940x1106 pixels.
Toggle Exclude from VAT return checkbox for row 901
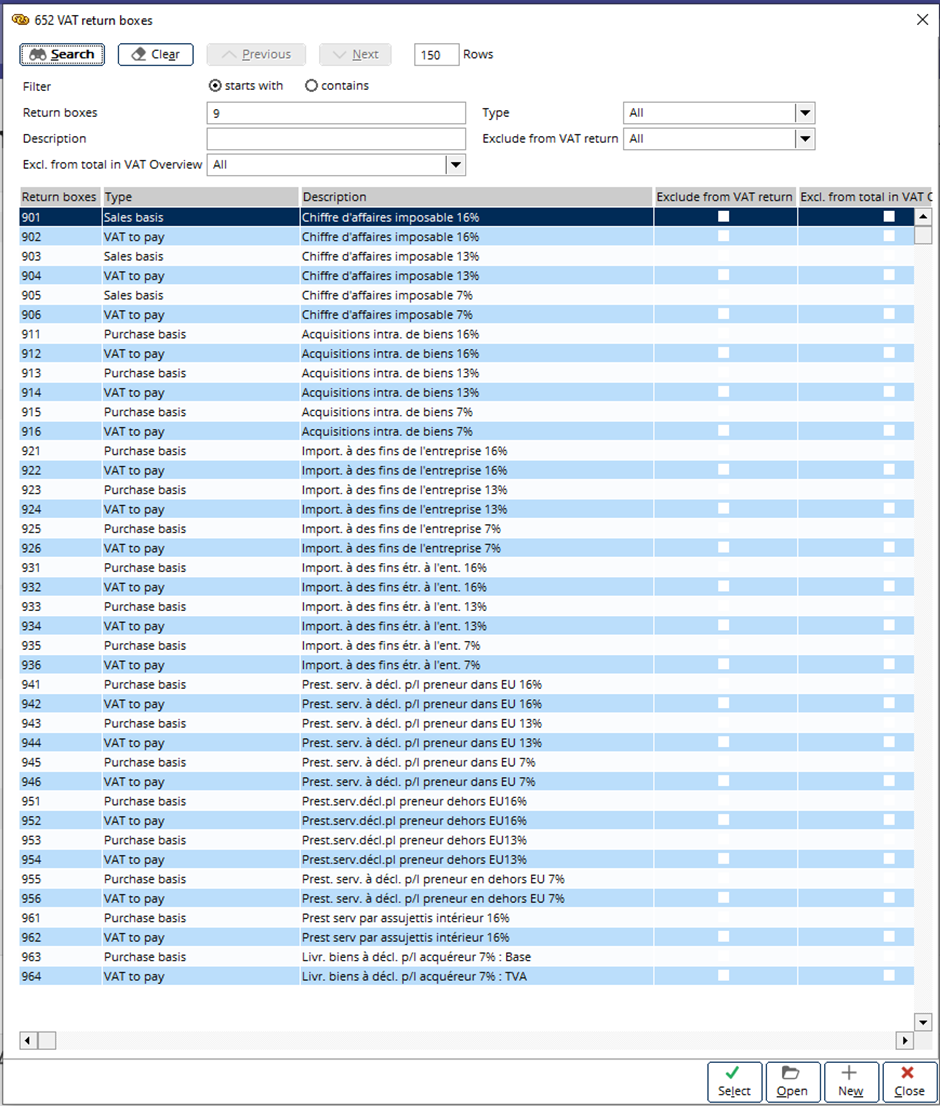click(x=724, y=217)
